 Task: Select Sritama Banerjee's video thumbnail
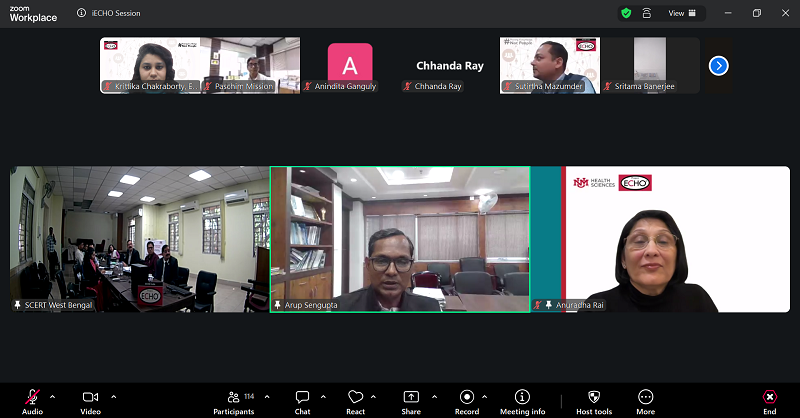coord(650,65)
